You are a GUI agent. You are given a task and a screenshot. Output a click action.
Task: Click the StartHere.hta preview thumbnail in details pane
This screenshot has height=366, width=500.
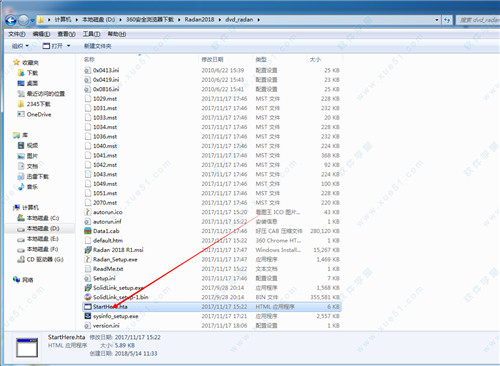coord(27,348)
